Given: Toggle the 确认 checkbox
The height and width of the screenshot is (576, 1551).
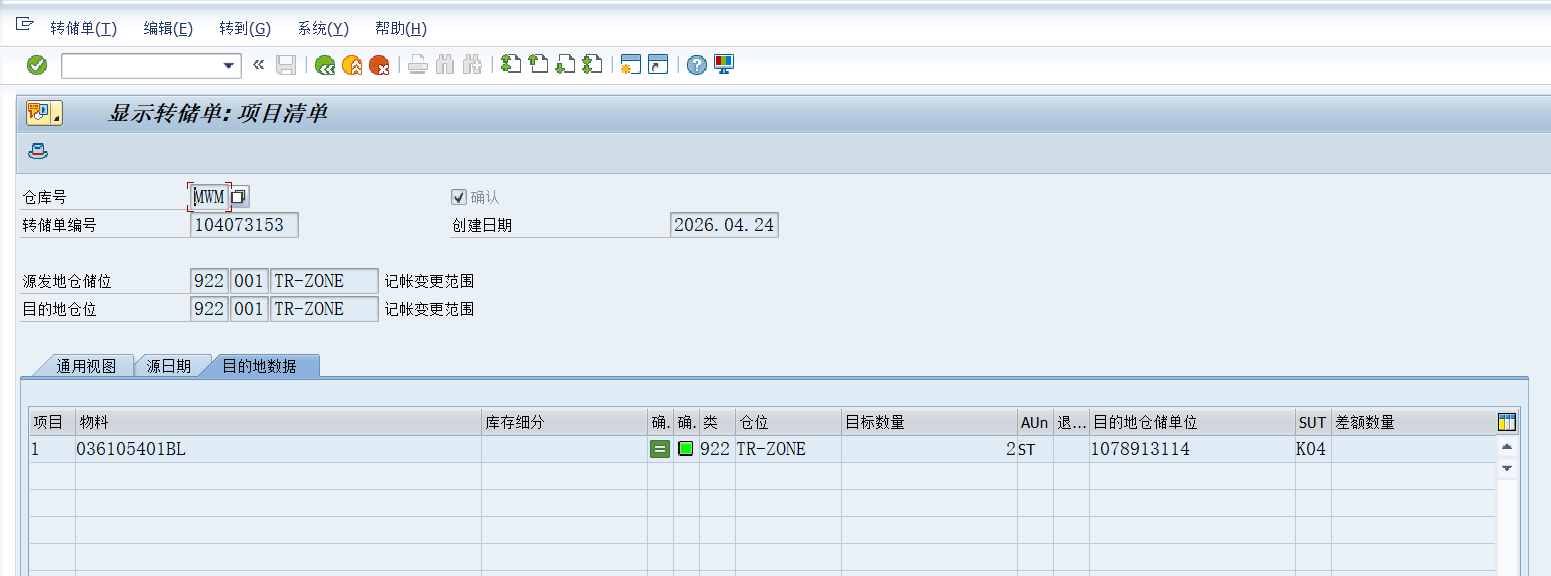Looking at the screenshot, I should (459, 196).
